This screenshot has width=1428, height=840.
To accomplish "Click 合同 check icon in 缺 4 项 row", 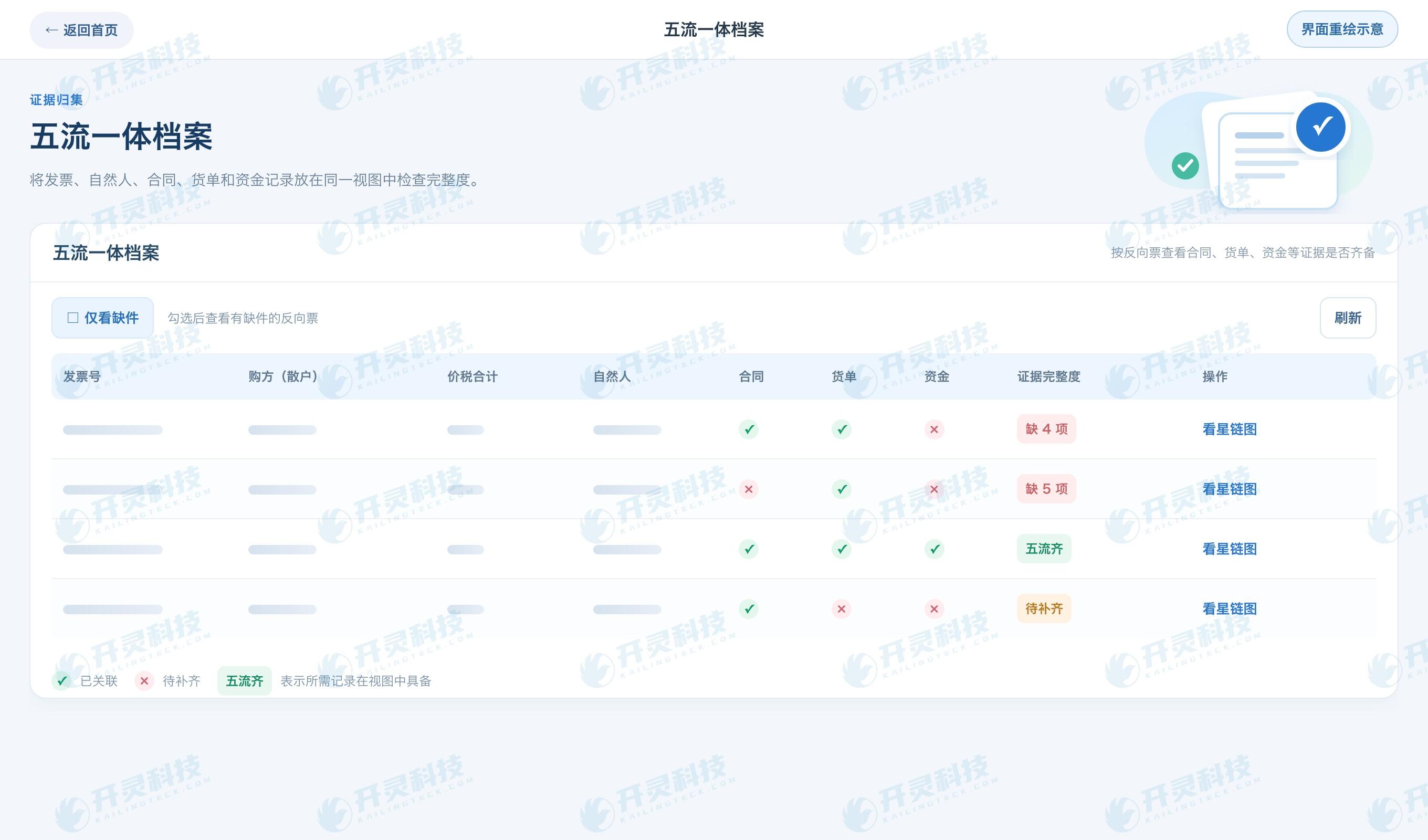I will (749, 429).
